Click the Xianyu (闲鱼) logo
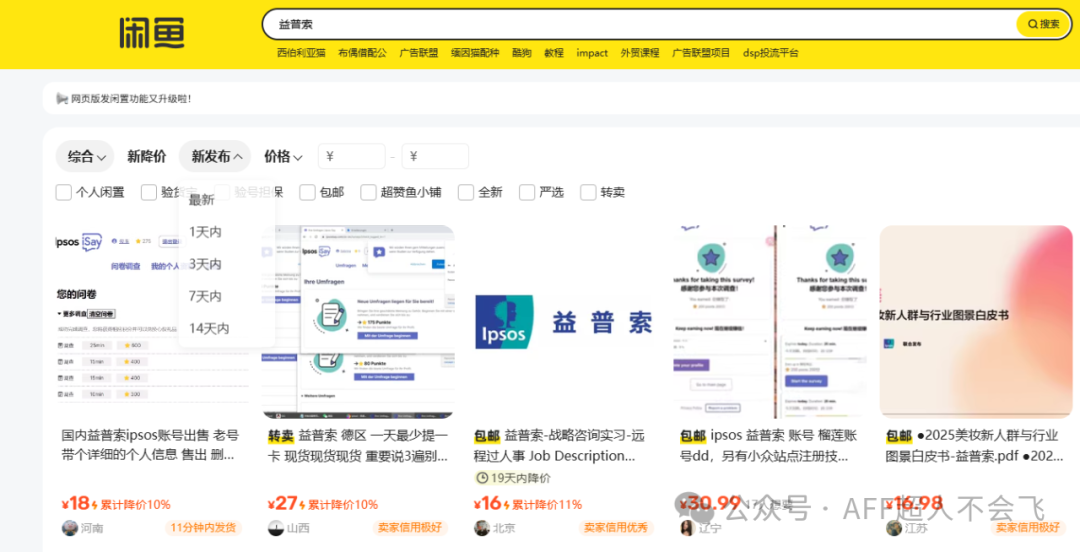This screenshot has width=1080, height=552. click(152, 32)
